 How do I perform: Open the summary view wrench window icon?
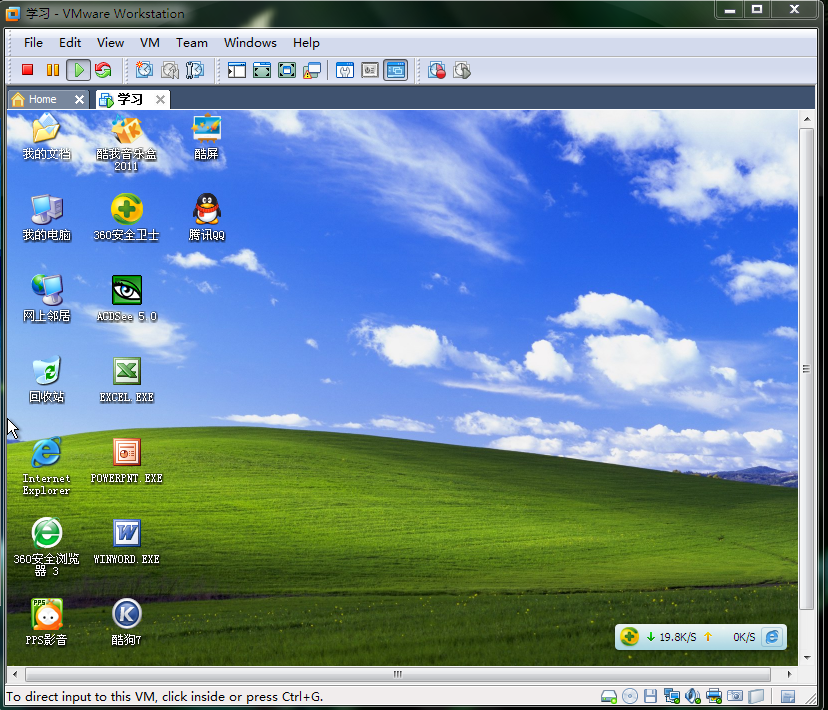345,70
